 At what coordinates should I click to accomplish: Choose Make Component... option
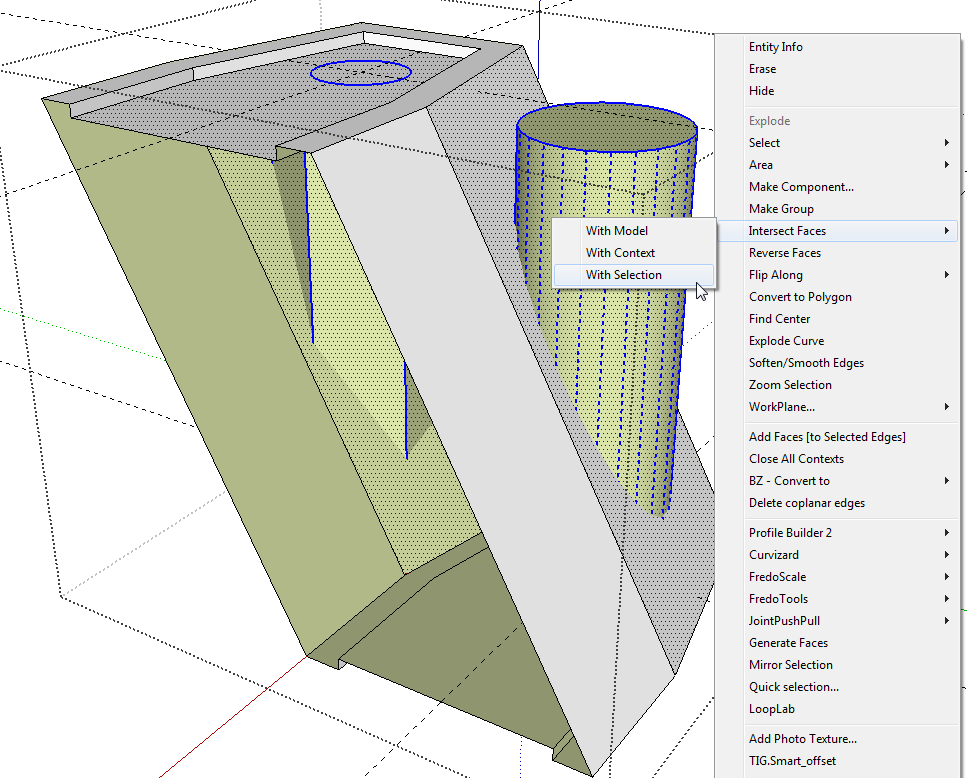tap(801, 187)
